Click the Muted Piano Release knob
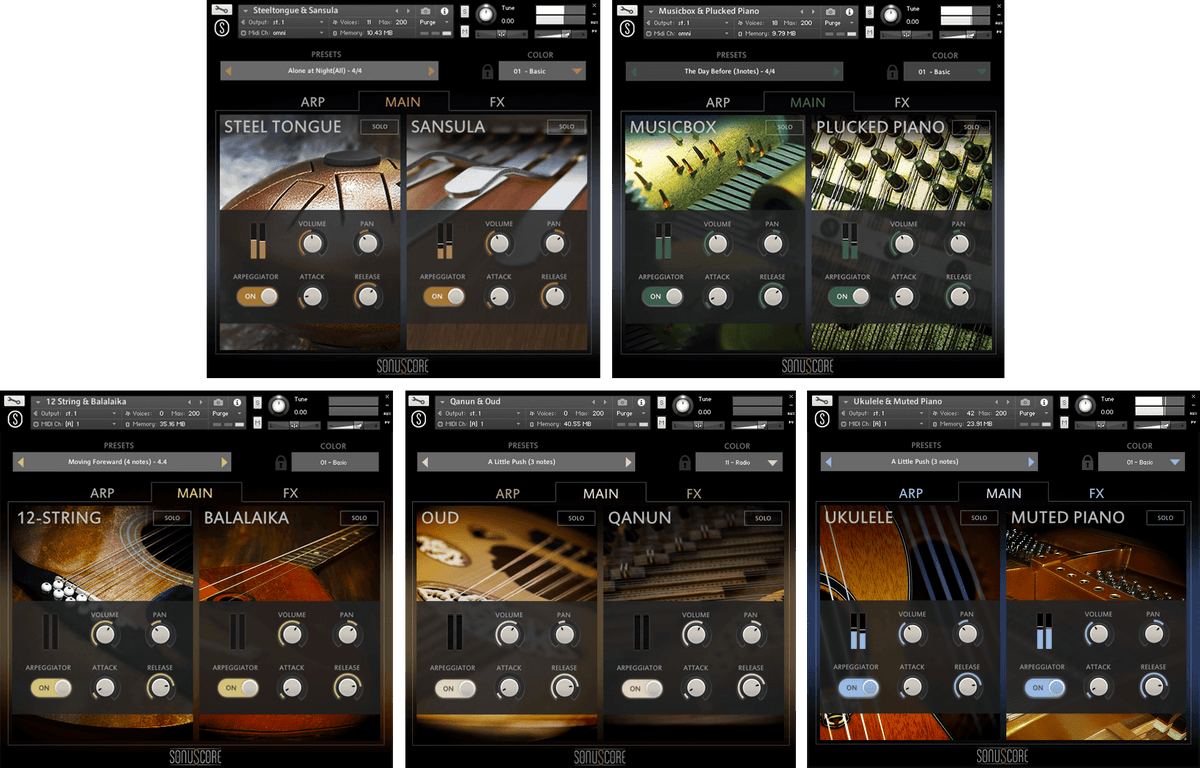Screen dimensions: 1200x768 [1154, 686]
